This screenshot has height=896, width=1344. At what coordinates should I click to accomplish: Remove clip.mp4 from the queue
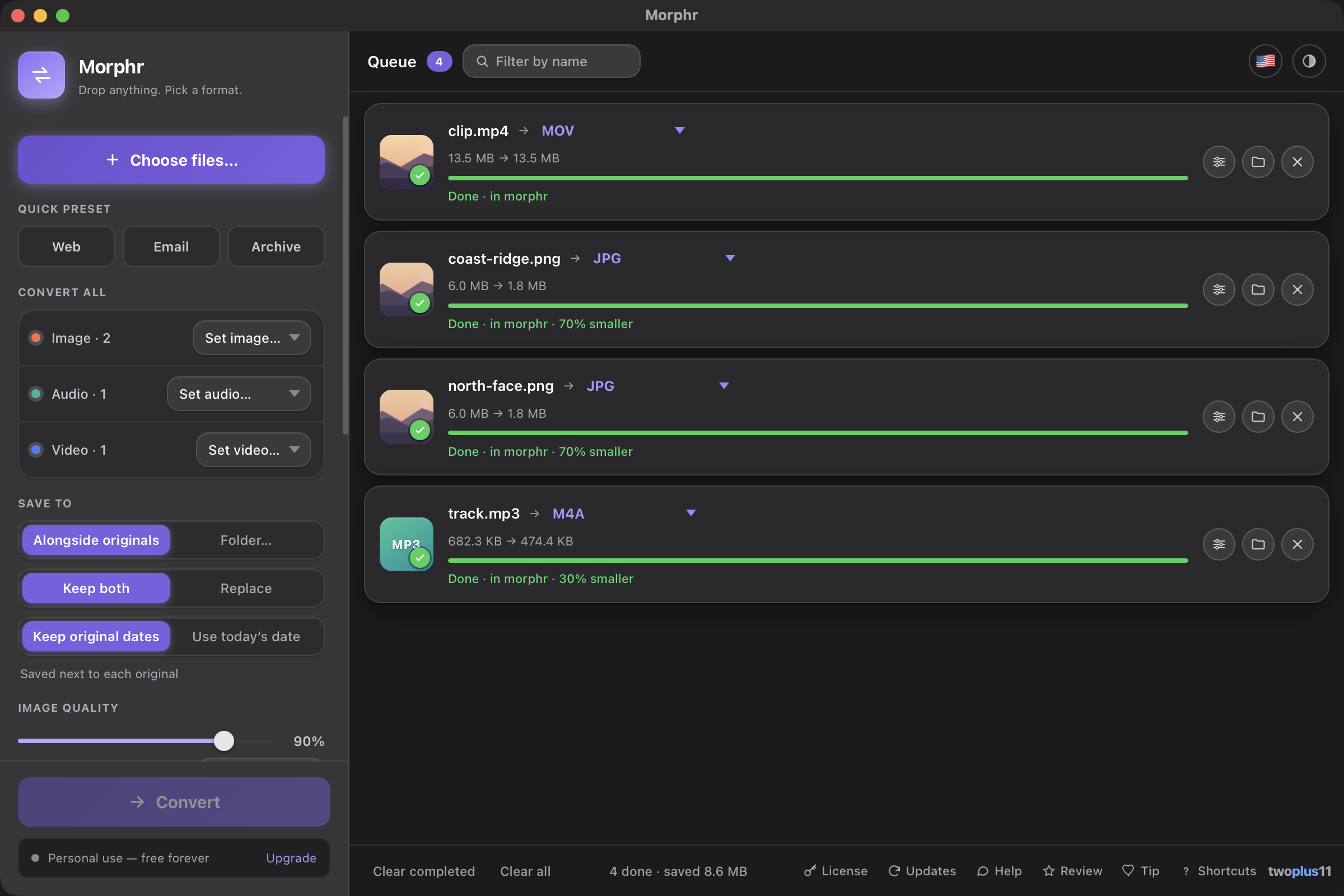[x=1297, y=162]
